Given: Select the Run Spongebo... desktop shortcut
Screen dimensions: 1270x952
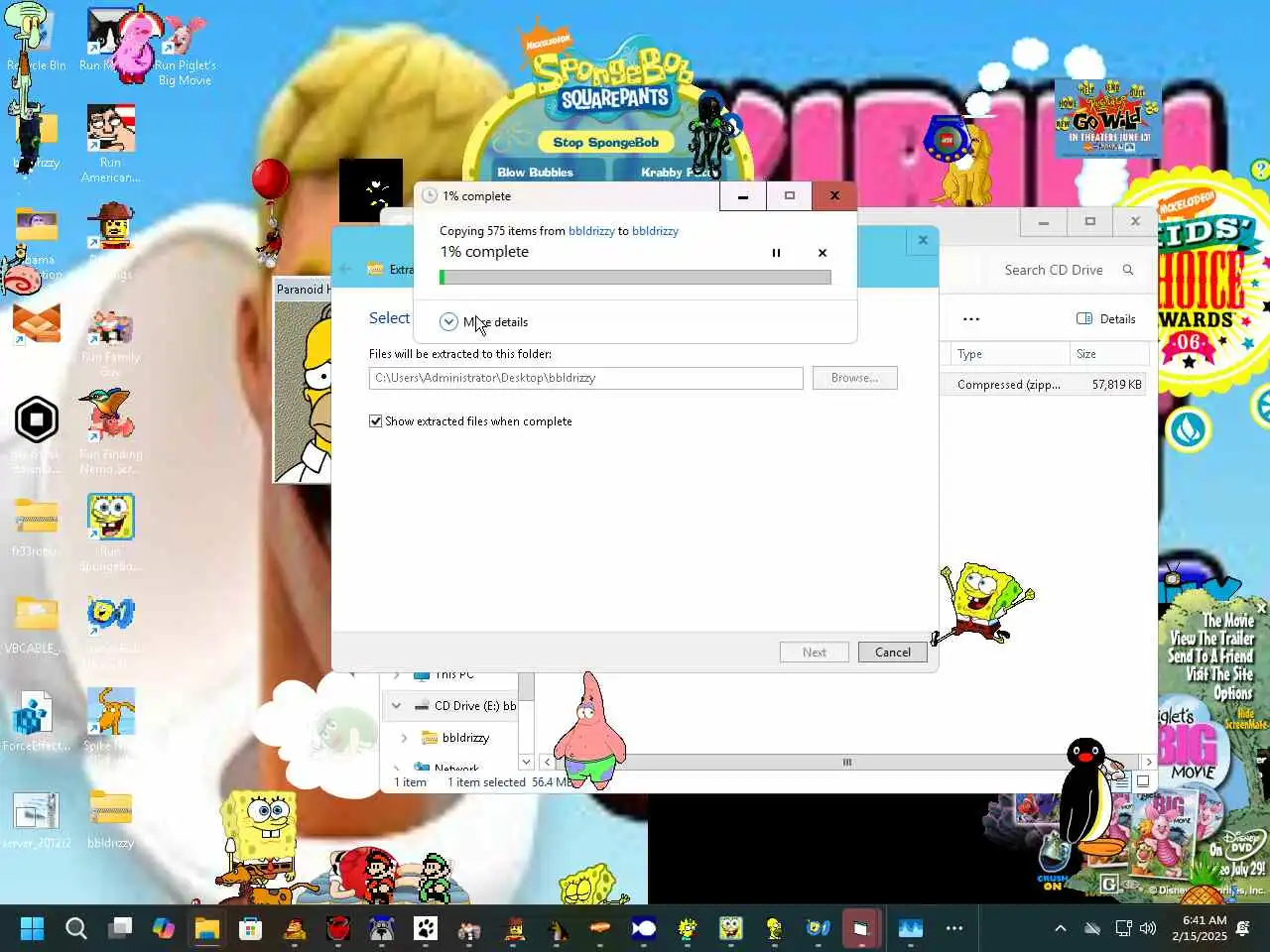Looking at the screenshot, I should (x=110, y=533).
